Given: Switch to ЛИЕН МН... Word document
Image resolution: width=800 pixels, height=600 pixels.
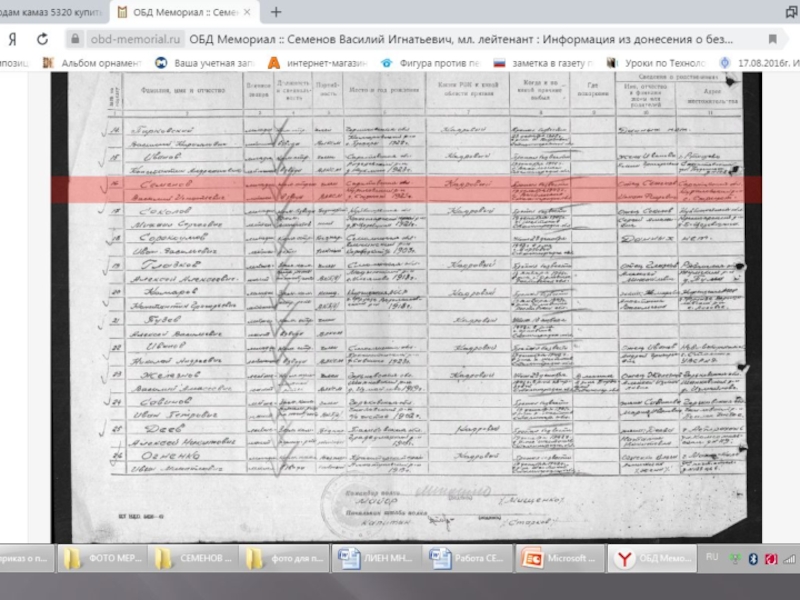Looking at the screenshot, I should (x=377, y=558).
